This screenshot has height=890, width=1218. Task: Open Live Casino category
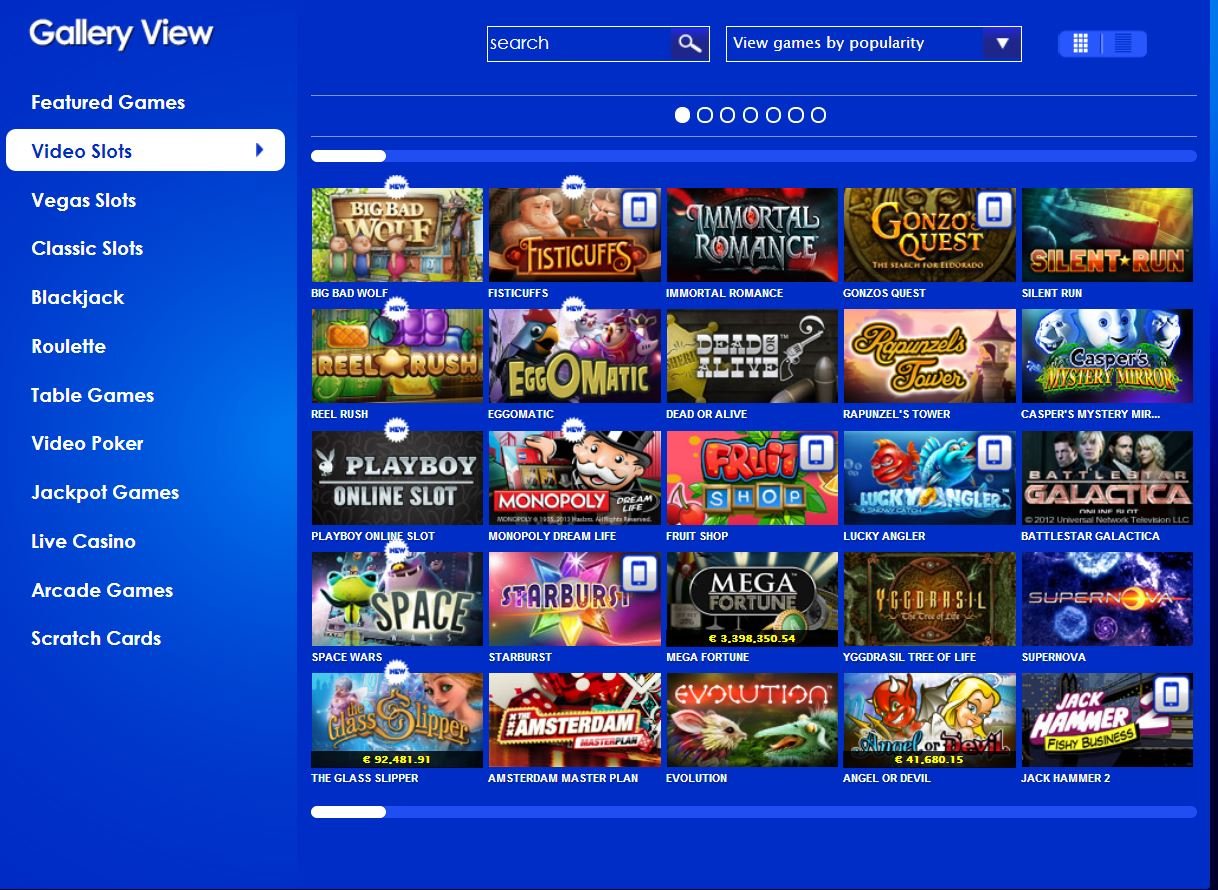click(x=83, y=541)
